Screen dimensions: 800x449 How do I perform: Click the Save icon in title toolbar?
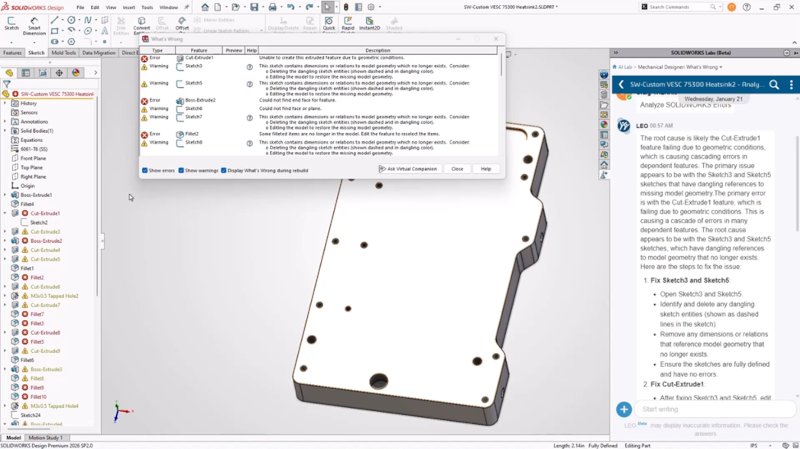[x=254, y=7]
